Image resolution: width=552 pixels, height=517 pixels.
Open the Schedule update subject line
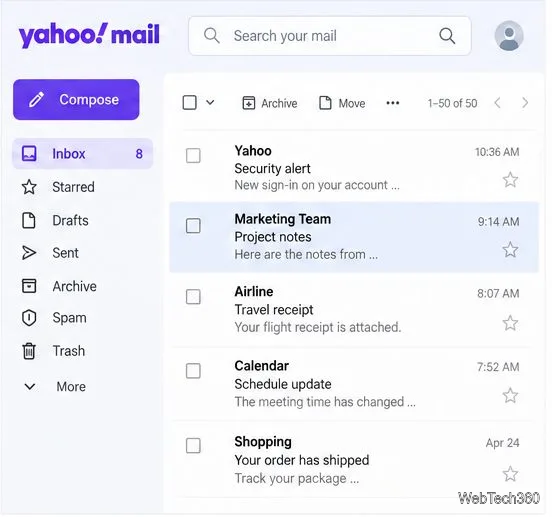pyautogui.click(x=283, y=384)
